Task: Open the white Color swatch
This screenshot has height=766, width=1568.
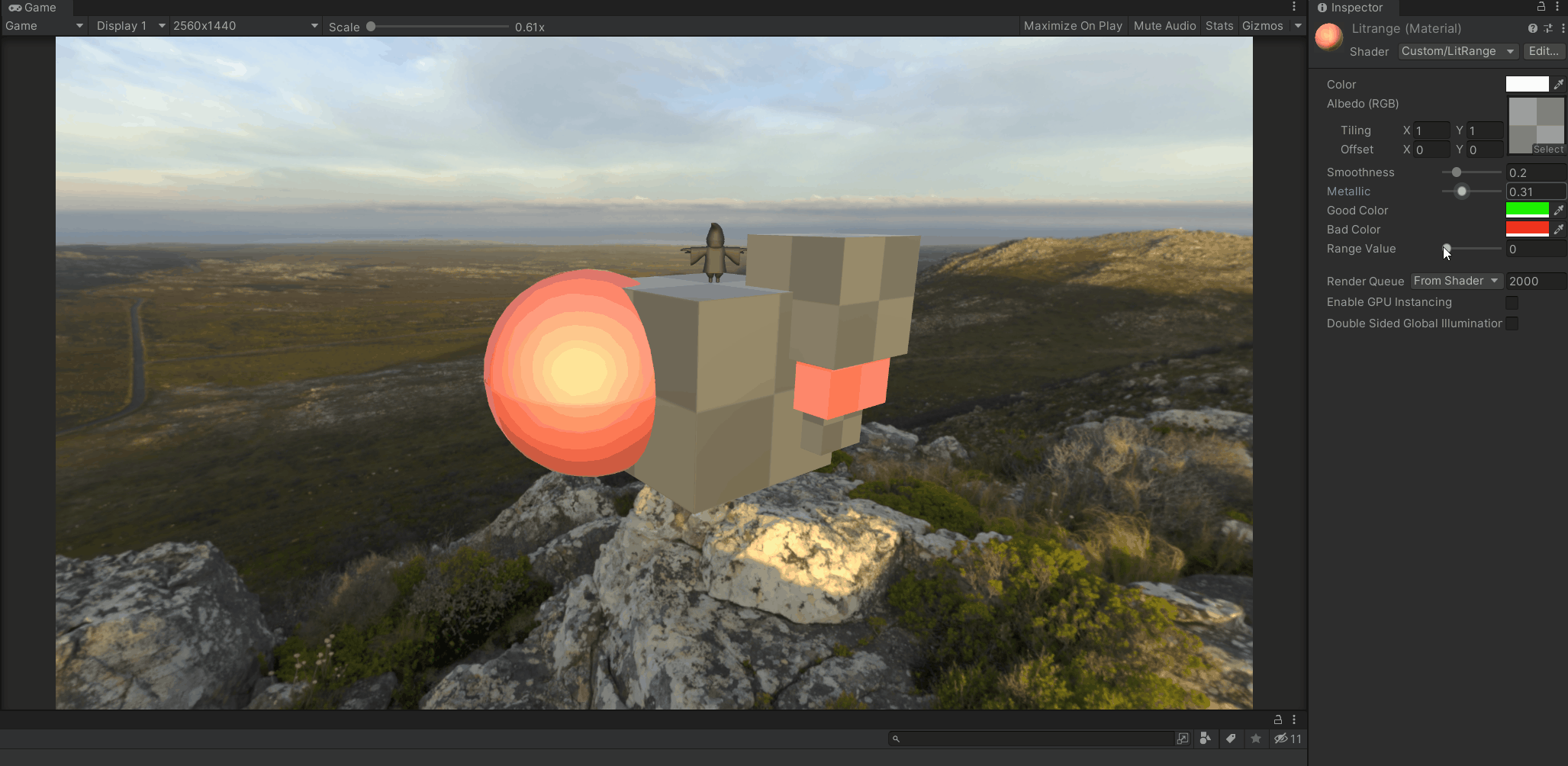Action: (x=1527, y=84)
